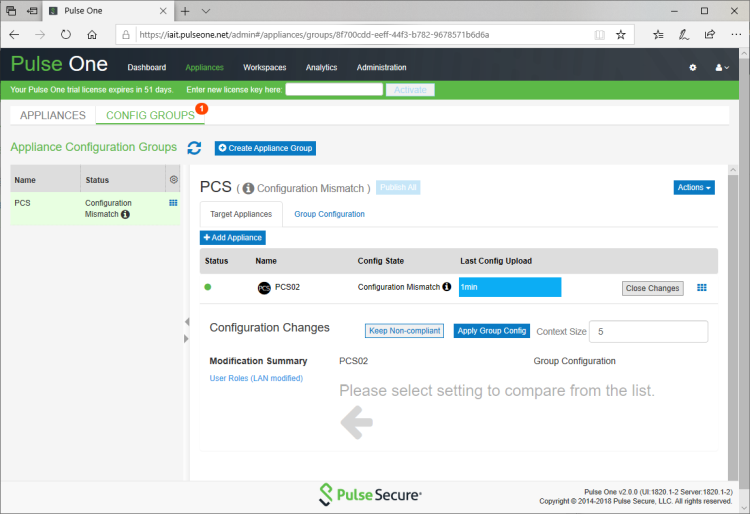Open the settings gear in top navigation

pyautogui.click(x=693, y=68)
